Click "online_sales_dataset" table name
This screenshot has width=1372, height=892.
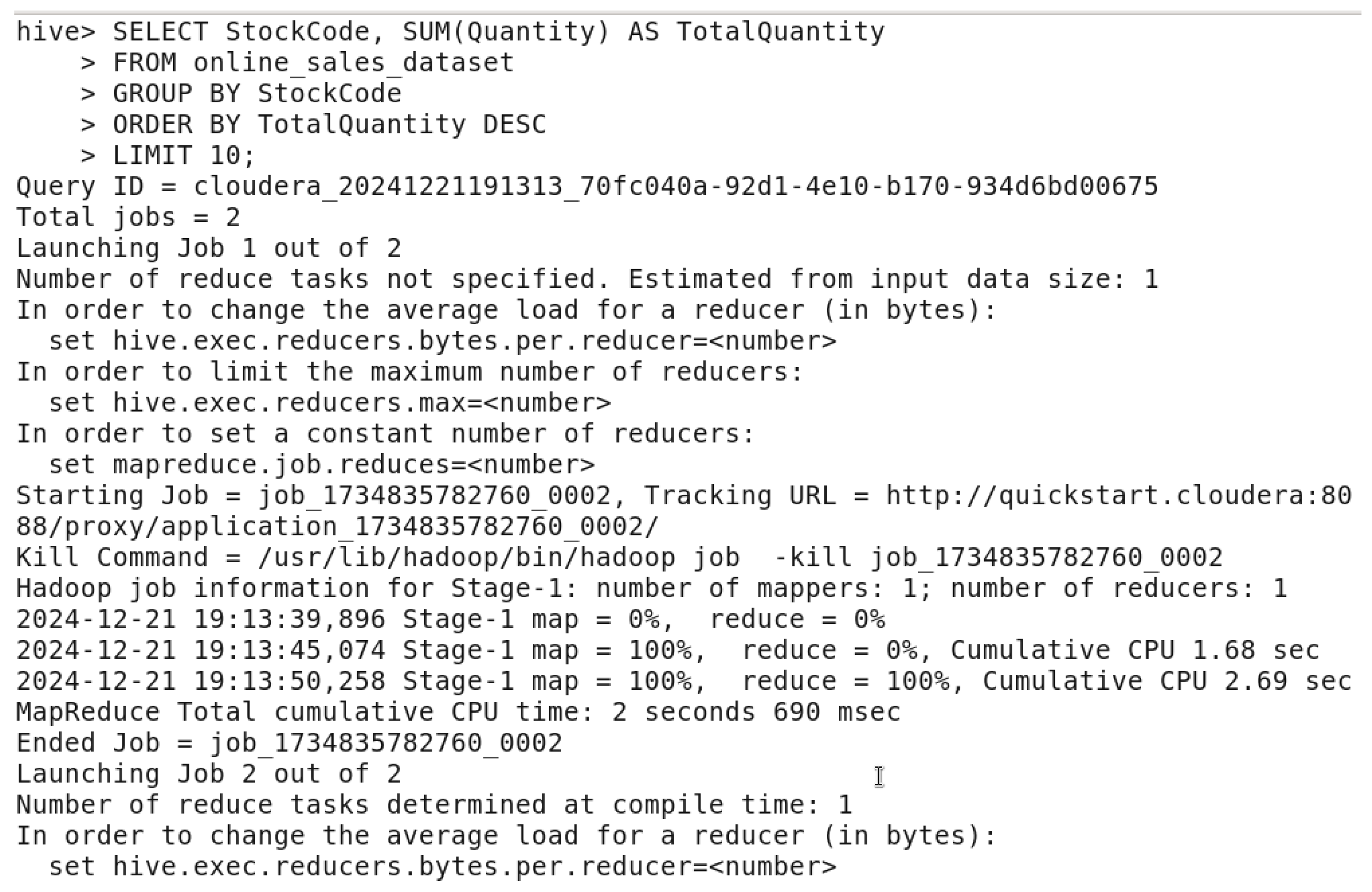click(x=353, y=63)
